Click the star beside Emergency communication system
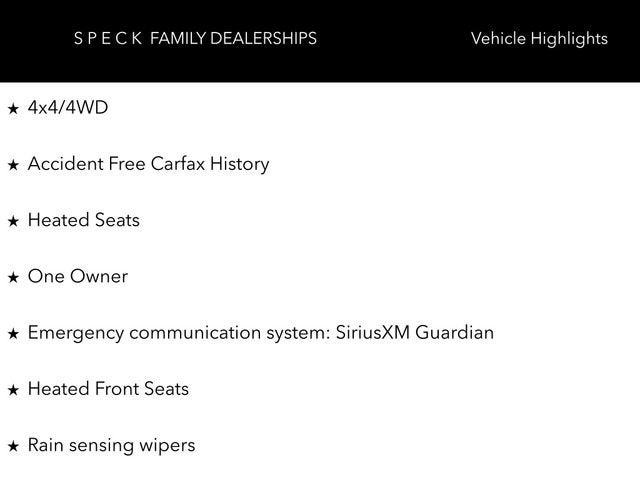The height and width of the screenshot is (480, 640). [x=13, y=333]
